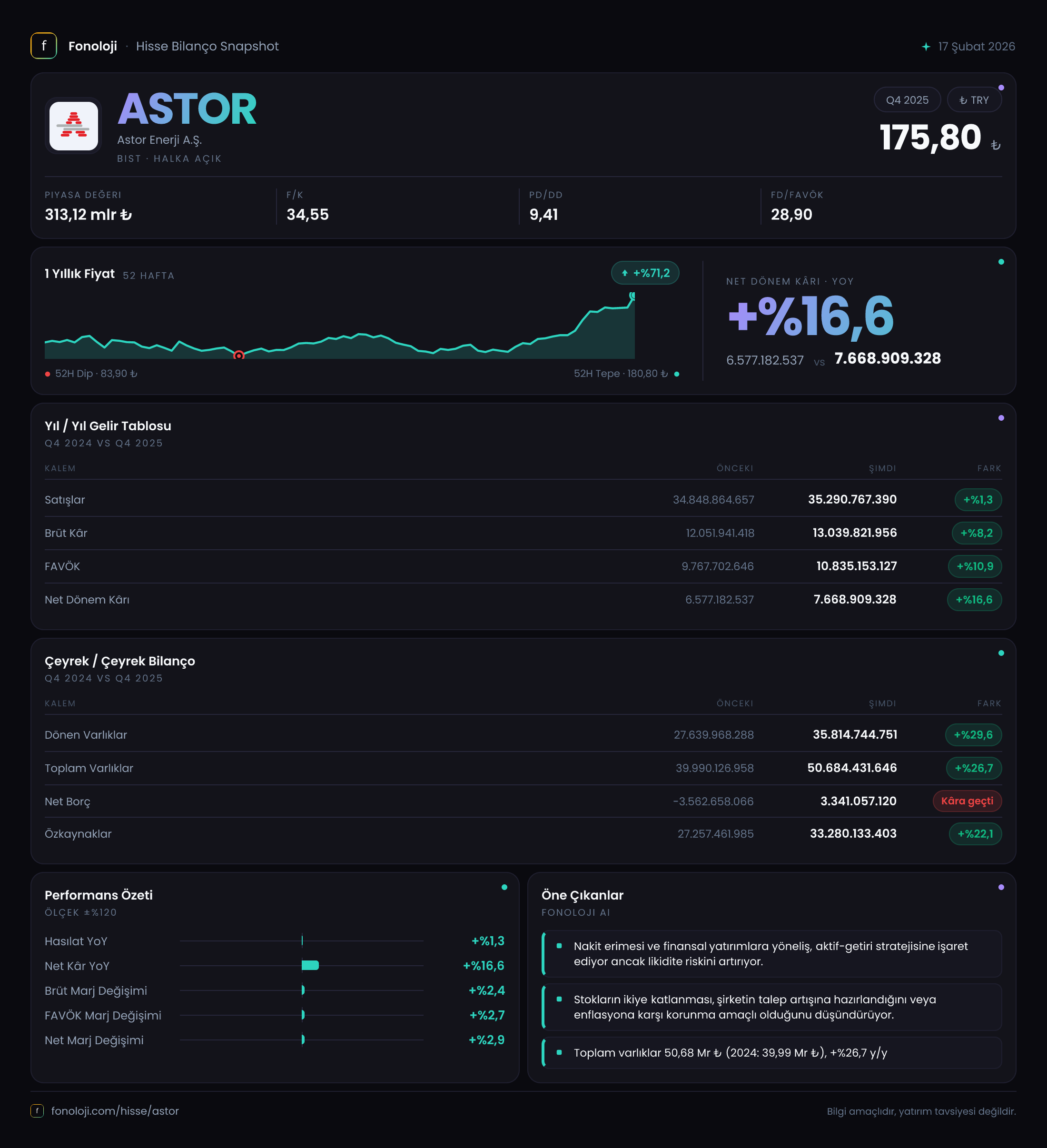Click the highlight about Stokların ikiye katlanması
Image resolution: width=1047 pixels, height=1148 pixels.
[771, 1007]
